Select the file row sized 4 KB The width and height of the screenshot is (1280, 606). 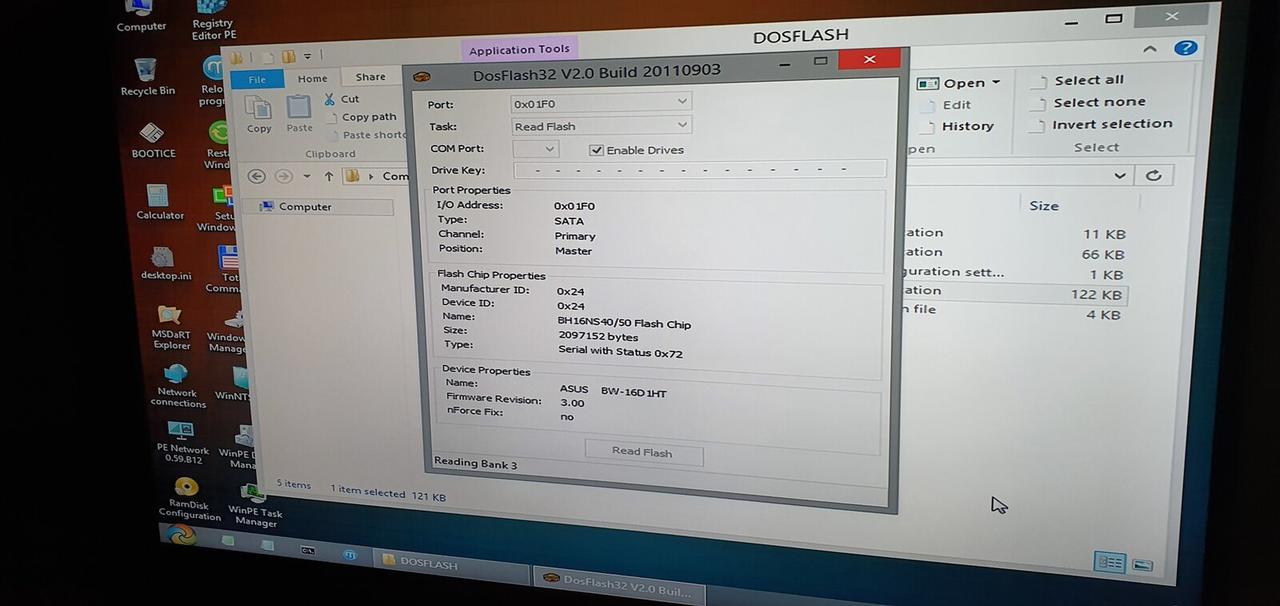[1013, 313]
